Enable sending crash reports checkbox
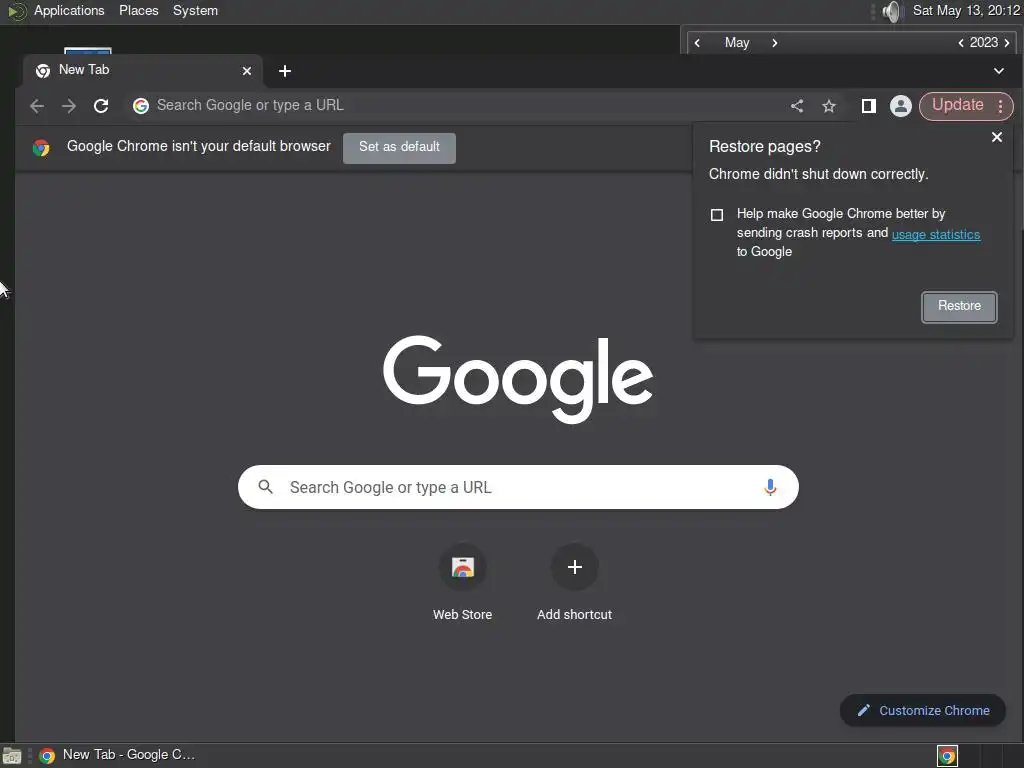1024x768 pixels. click(717, 215)
